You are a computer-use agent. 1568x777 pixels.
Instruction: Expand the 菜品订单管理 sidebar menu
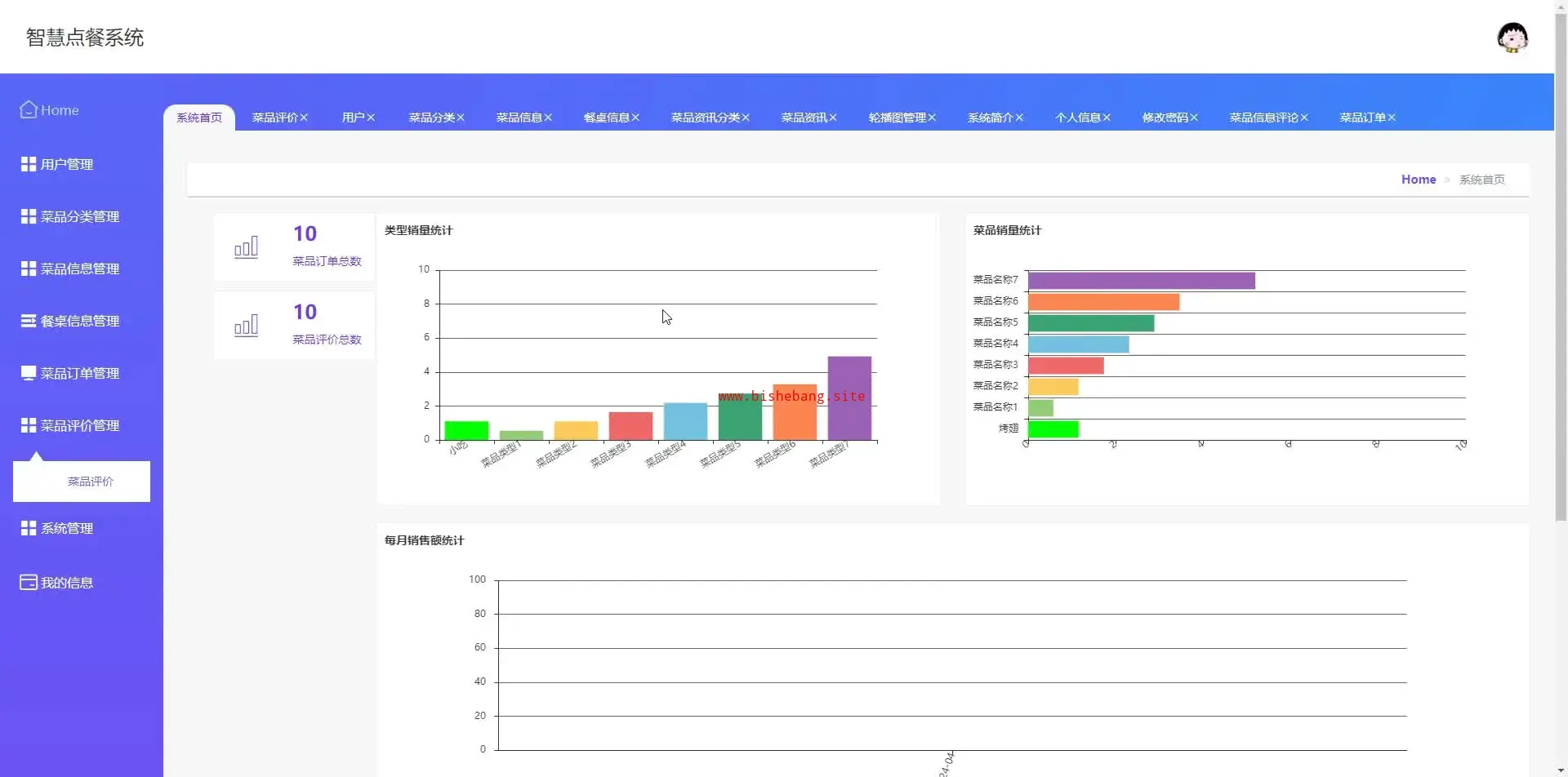82,373
